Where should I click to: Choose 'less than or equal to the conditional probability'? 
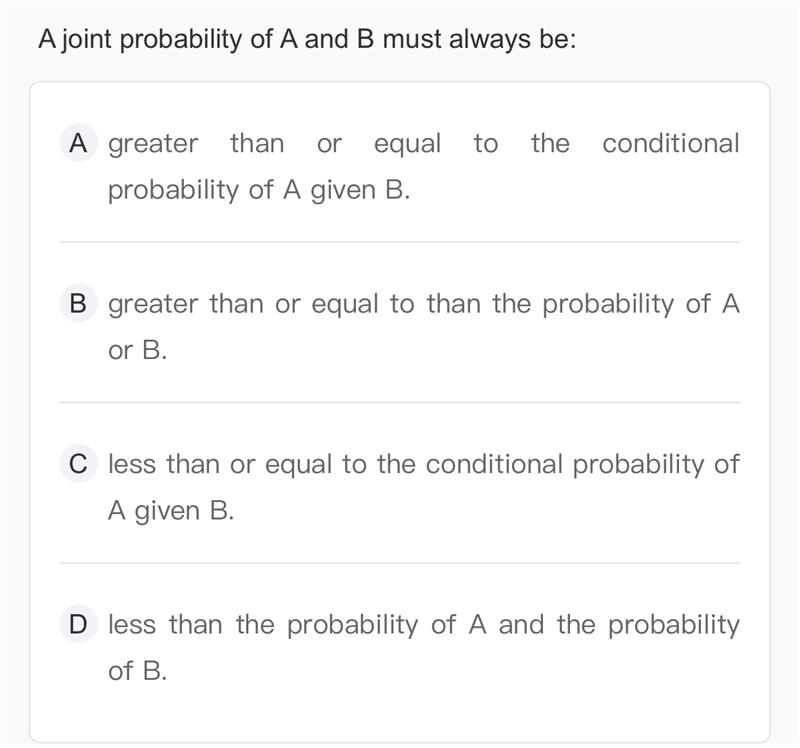pos(406,465)
